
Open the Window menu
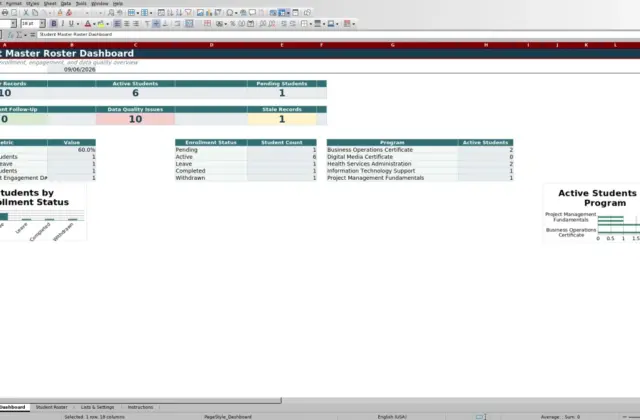100,3
